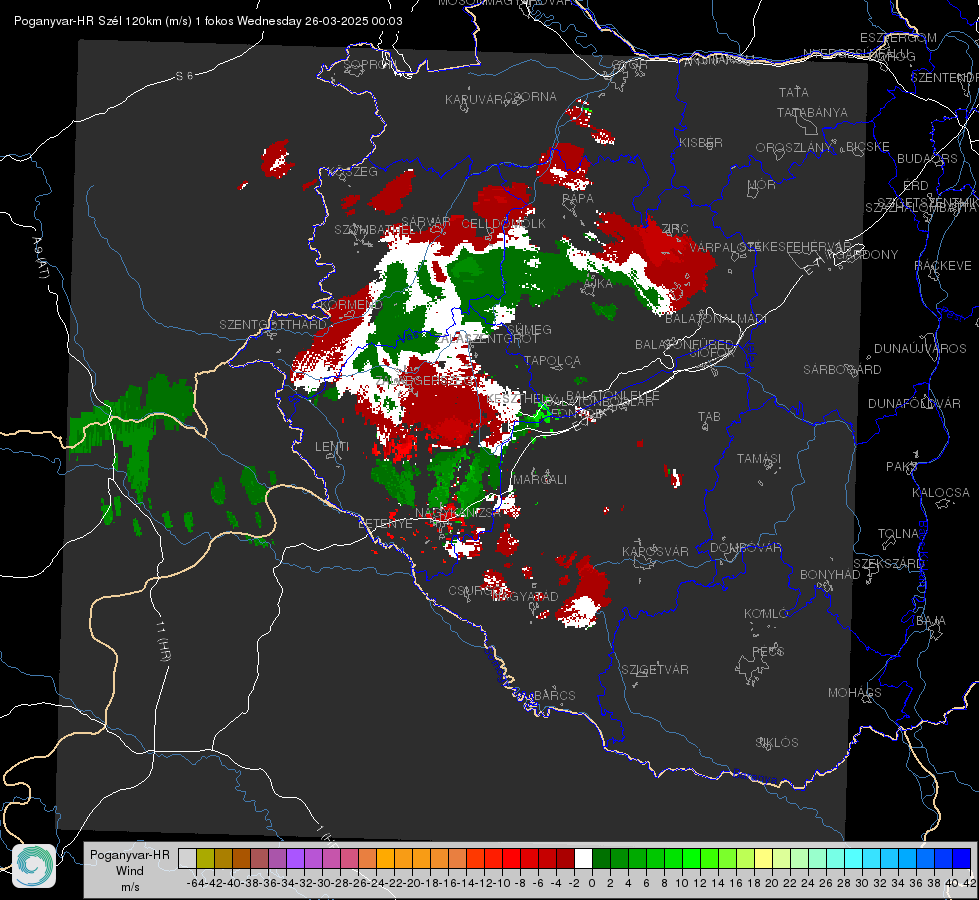Click the 'MOHACS' city label

pos(855,693)
